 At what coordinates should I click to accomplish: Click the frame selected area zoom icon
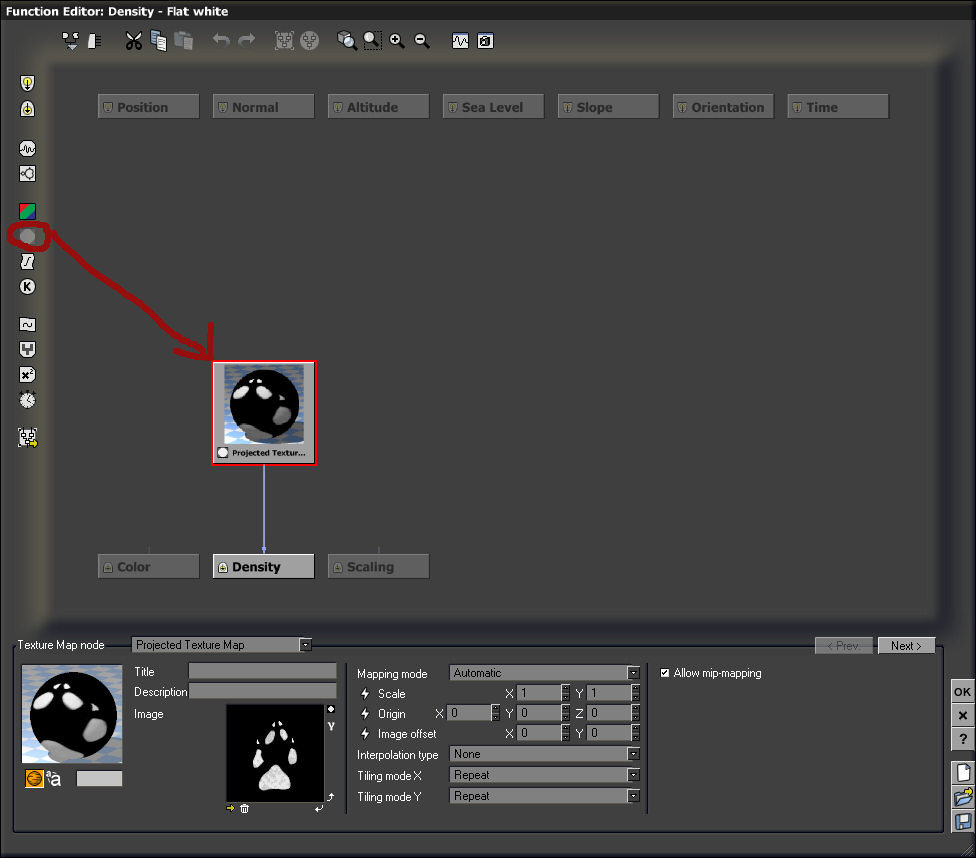pyautogui.click(x=372, y=40)
